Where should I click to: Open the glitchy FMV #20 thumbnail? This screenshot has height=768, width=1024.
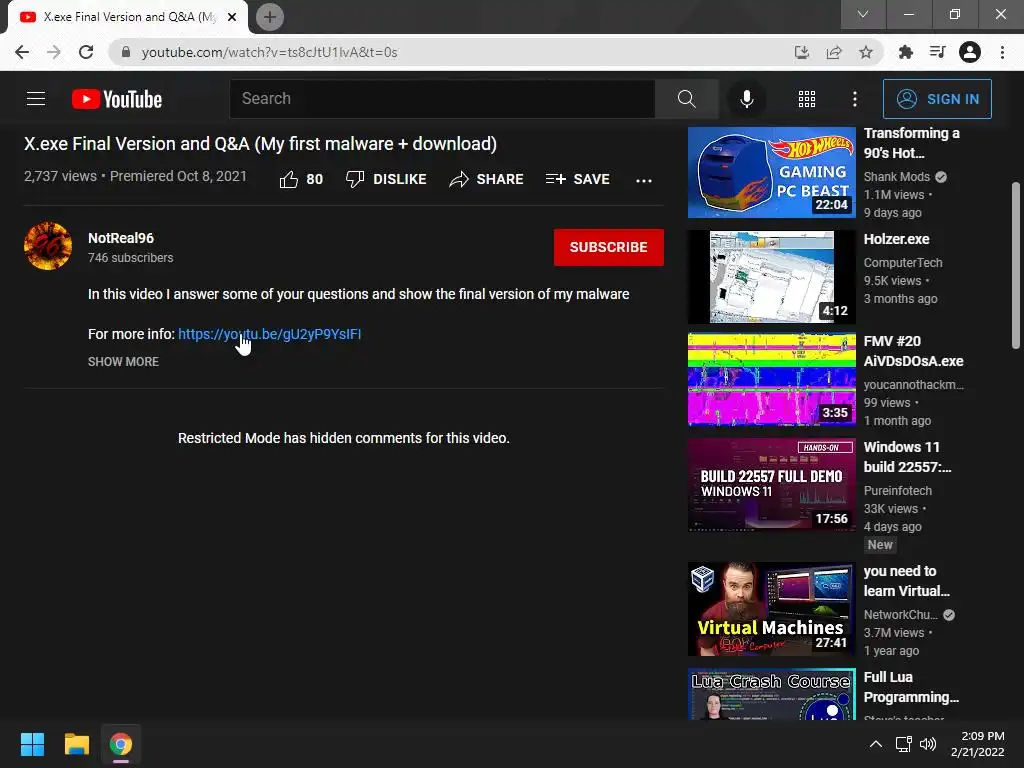point(771,379)
